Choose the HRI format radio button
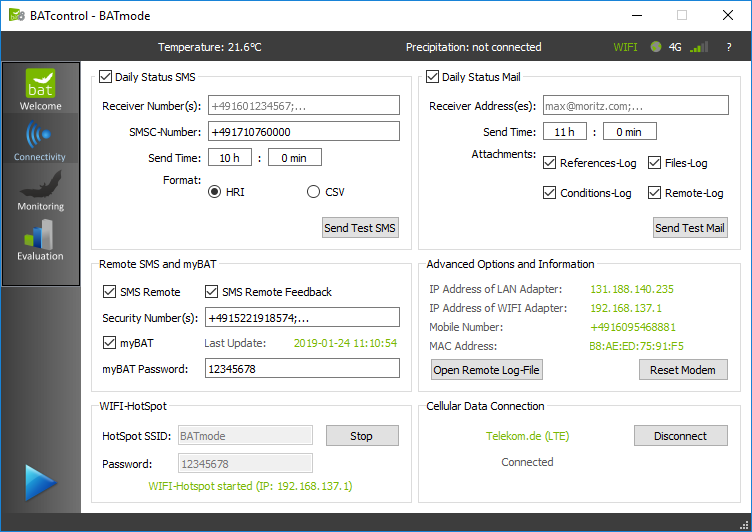Screen dimensions: 752x532 (x=214, y=192)
